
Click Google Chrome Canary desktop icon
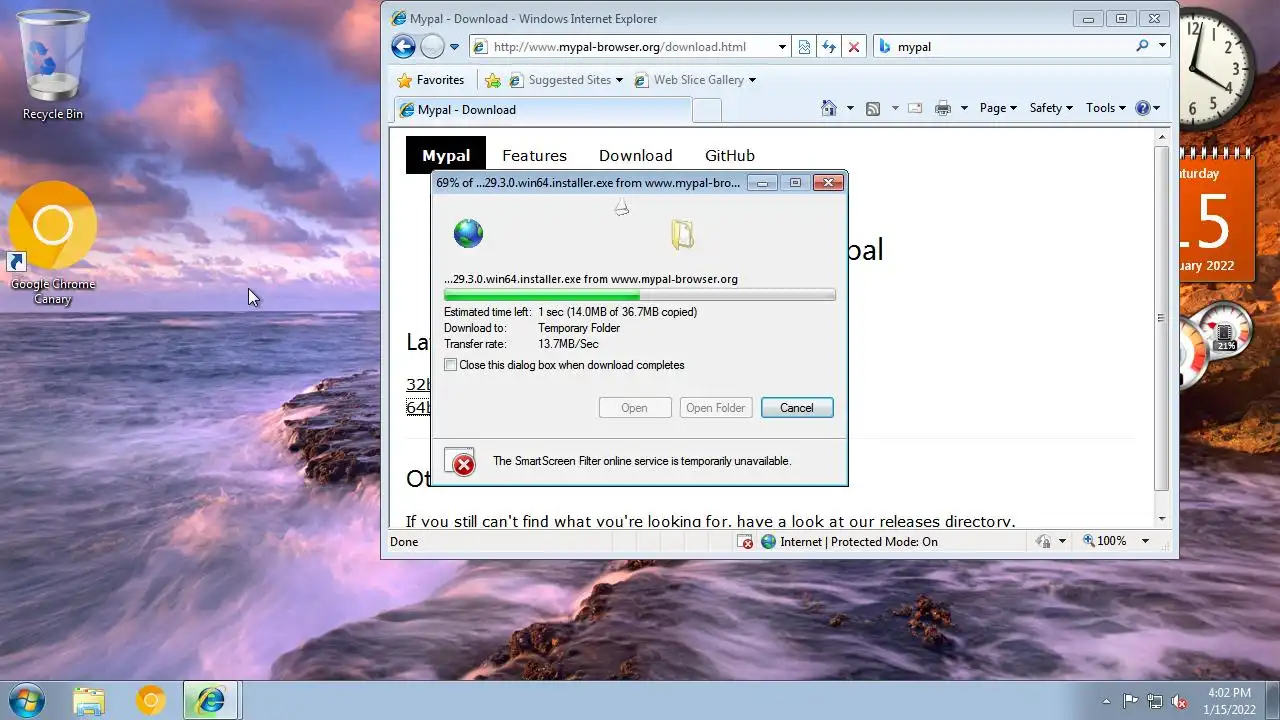click(53, 244)
